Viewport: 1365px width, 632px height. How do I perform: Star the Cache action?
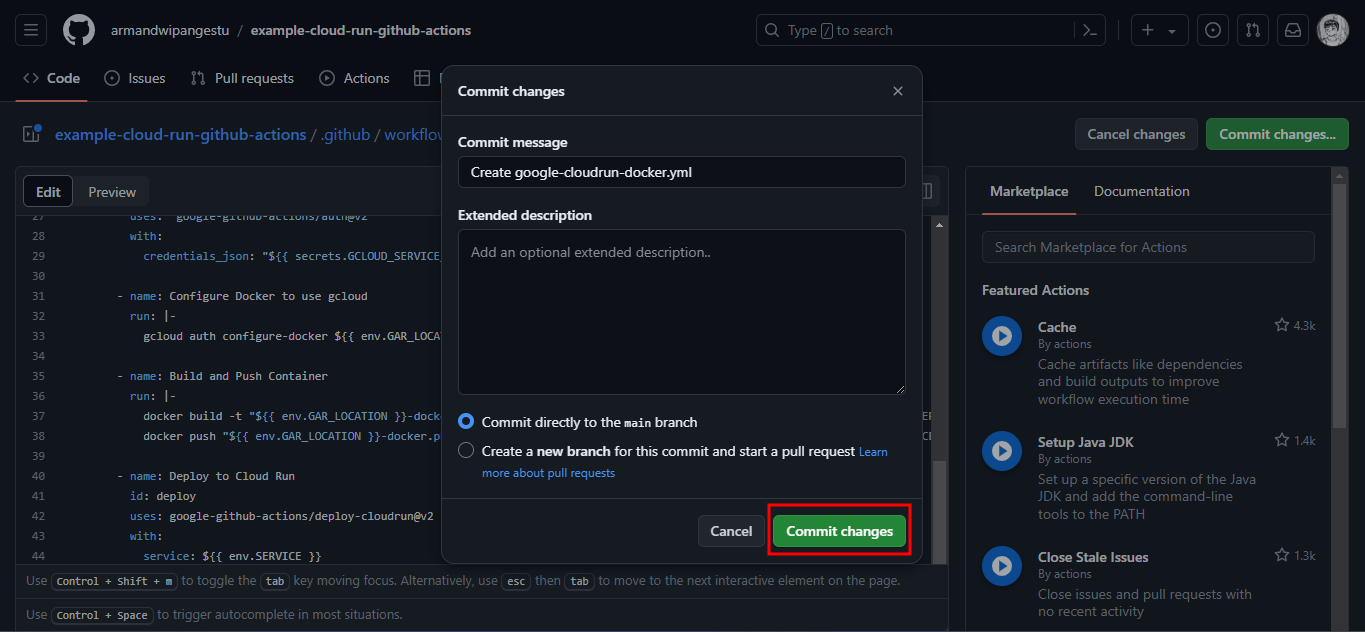1281,324
